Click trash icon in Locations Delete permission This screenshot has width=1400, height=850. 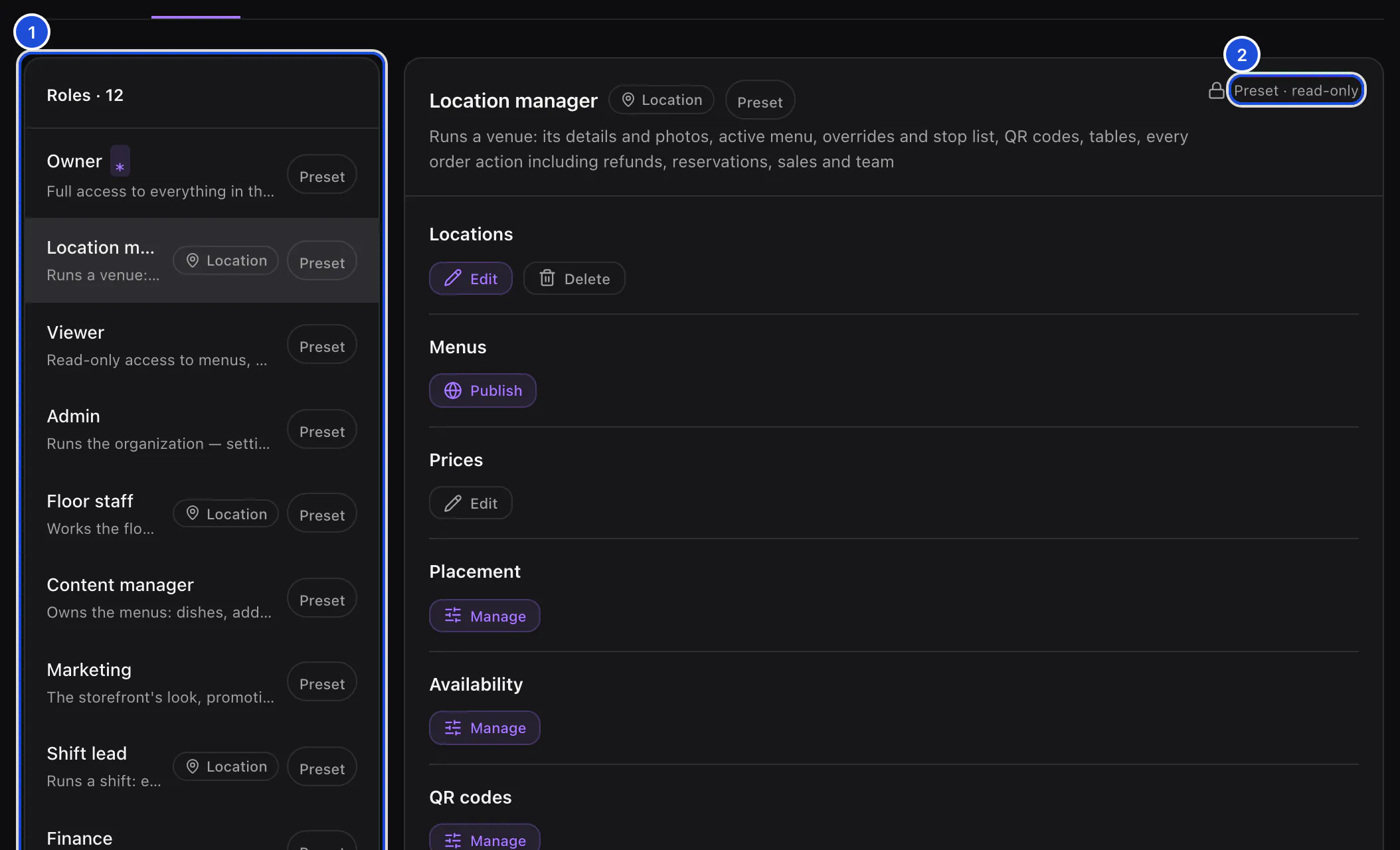click(547, 278)
